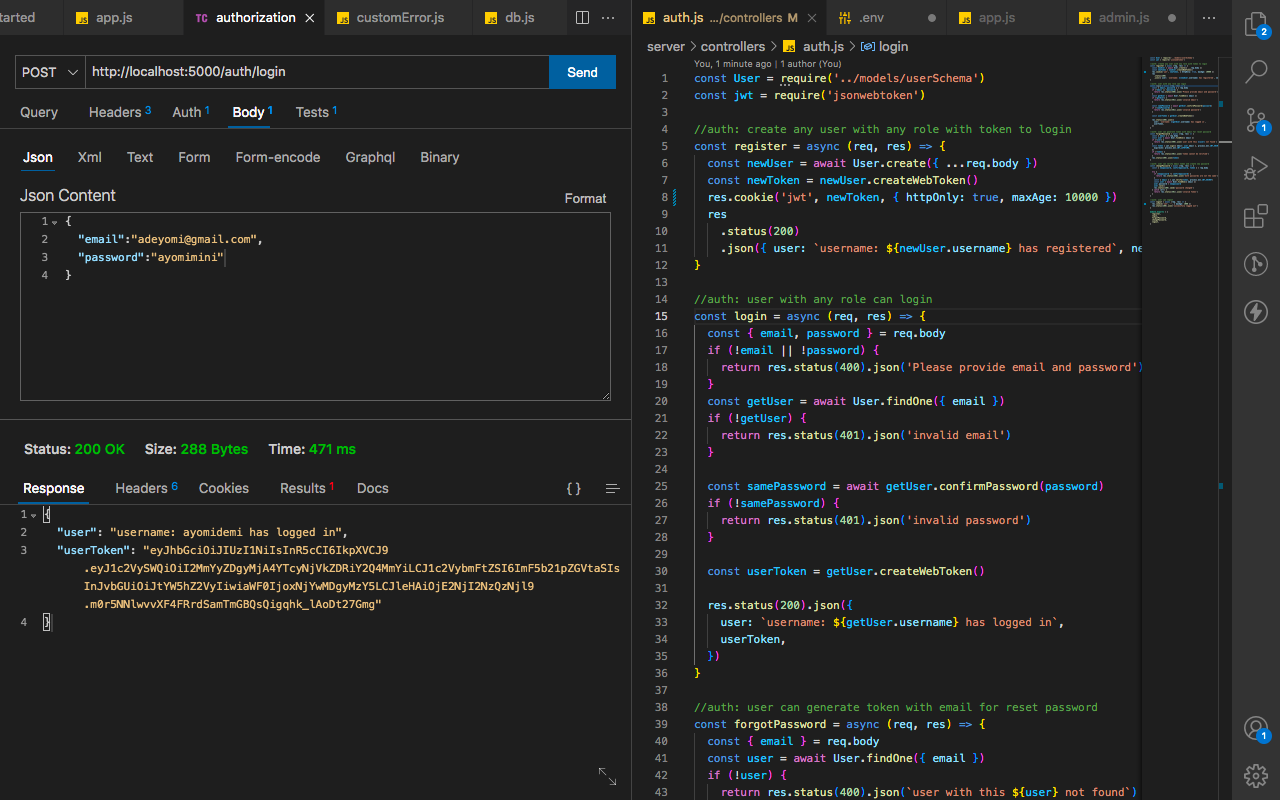
Task: Open the Accounts icon near bottom sidebar
Action: click(x=1256, y=729)
